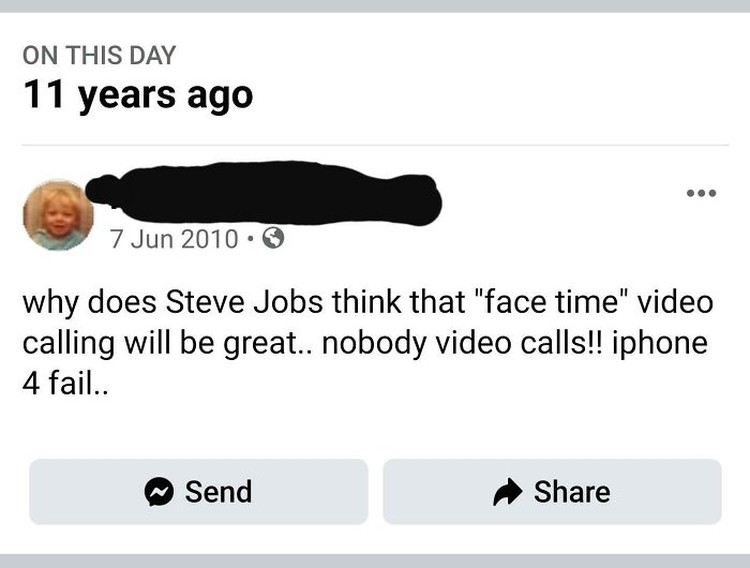Select the On This Day header
Image resolution: width=750 pixels, height=568 pixels.
[98, 56]
